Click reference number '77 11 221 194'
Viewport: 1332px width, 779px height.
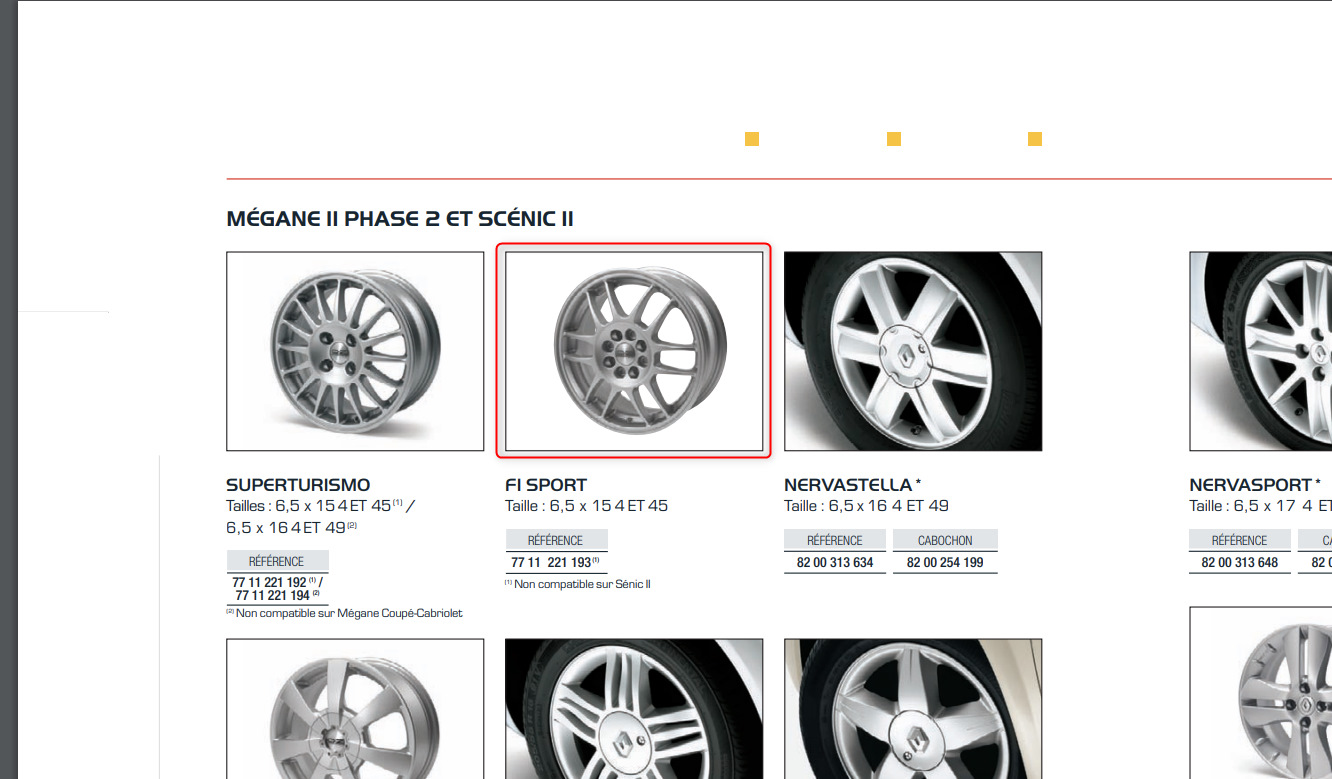pos(272,596)
